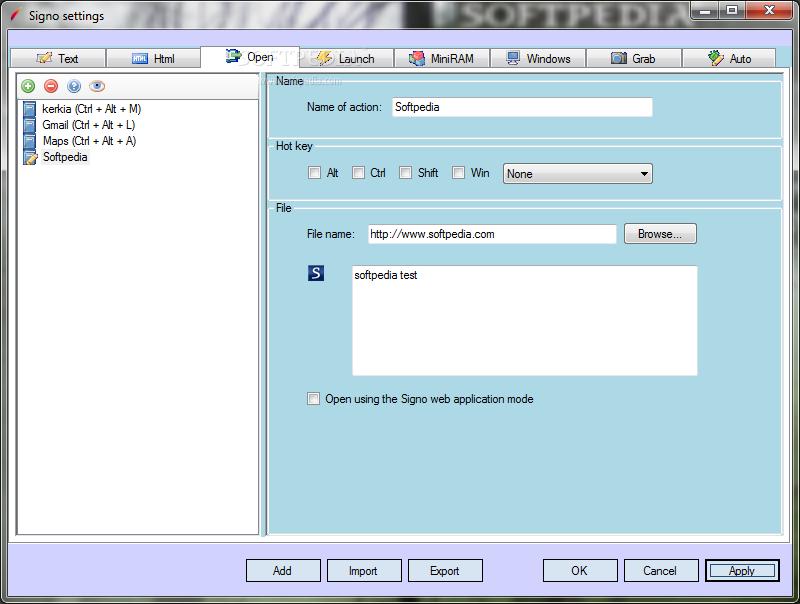This screenshot has width=800, height=604.
Task: Click the Cancel button
Action: click(x=661, y=570)
